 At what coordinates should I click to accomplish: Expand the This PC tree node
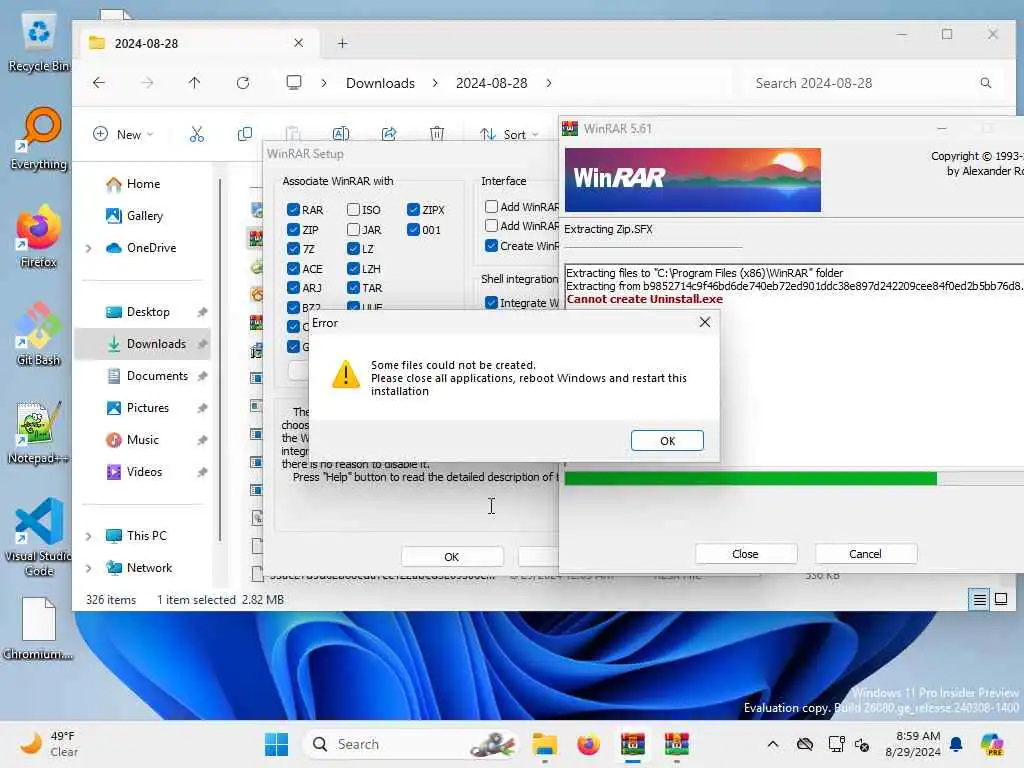coord(89,536)
